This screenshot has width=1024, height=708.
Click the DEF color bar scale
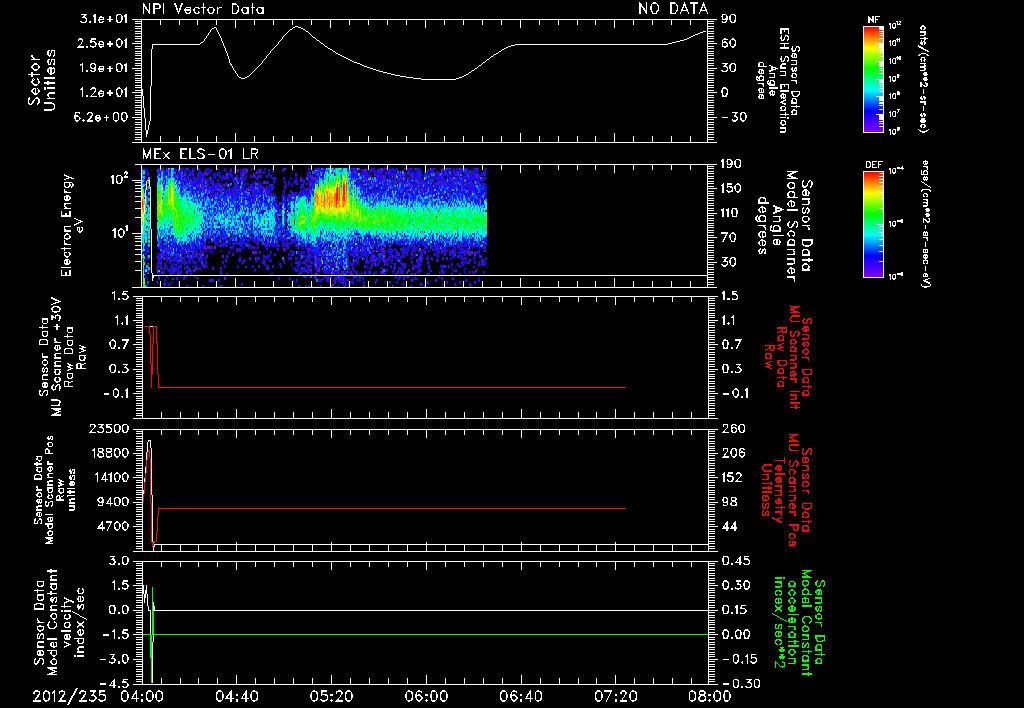coord(873,224)
